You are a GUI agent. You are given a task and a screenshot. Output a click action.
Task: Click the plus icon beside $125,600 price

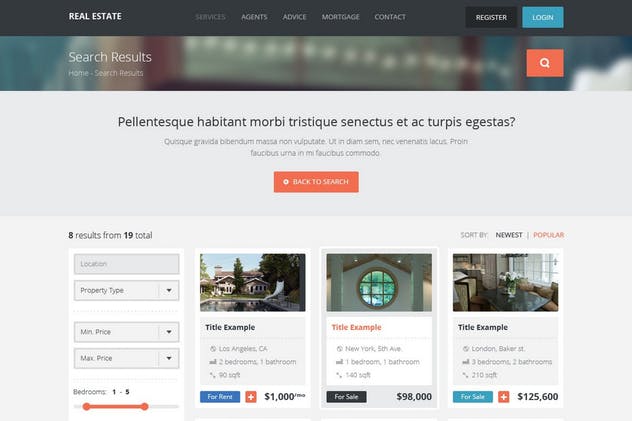(x=503, y=397)
